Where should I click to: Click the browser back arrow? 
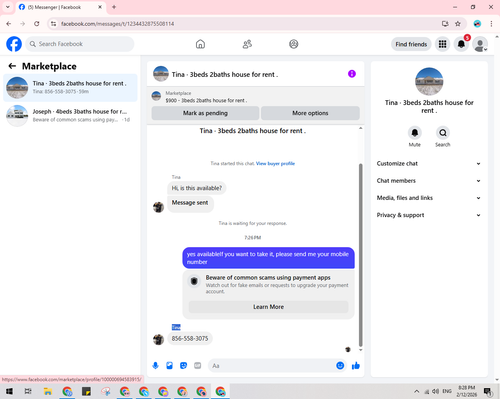tap(9, 24)
